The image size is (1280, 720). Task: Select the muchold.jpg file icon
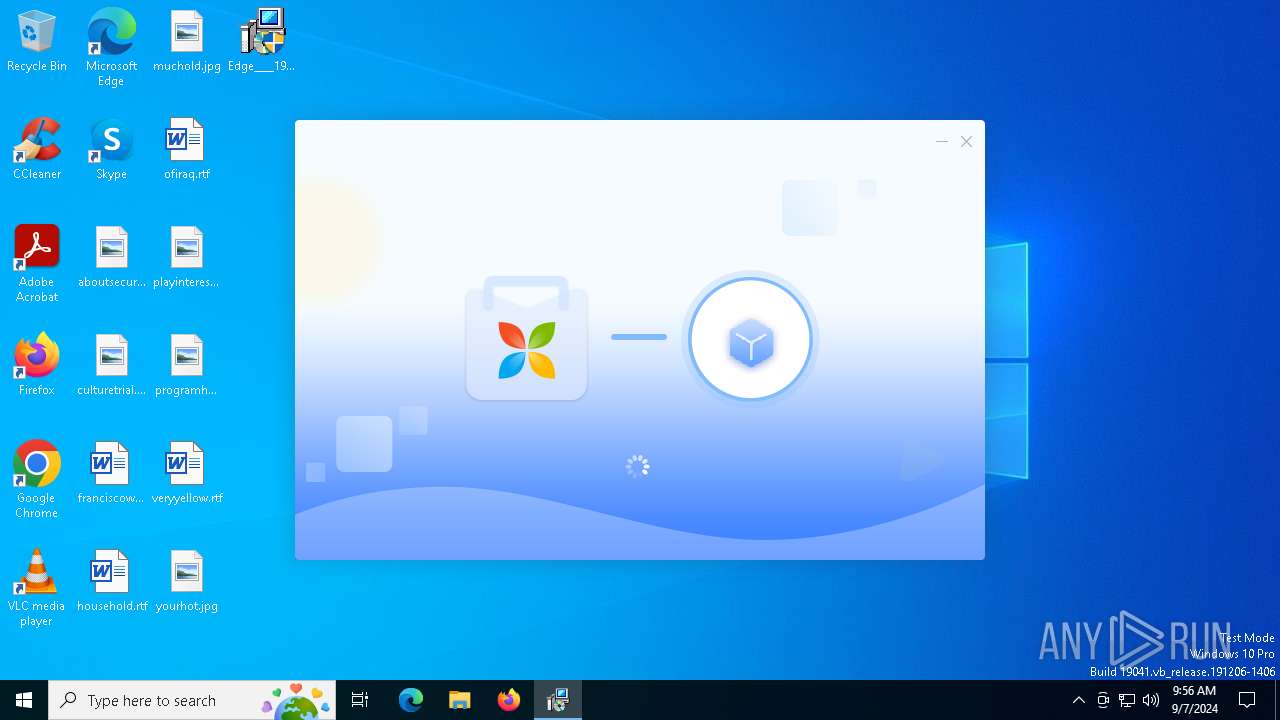click(187, 41)
